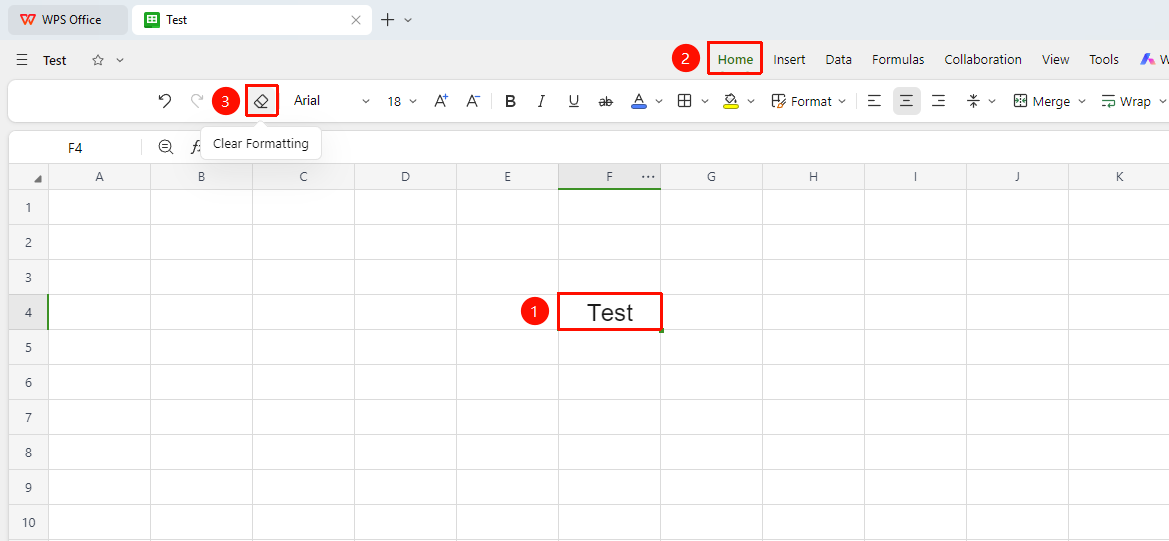Viewport: 1169px width, 541px height.
Task: Select column C header
Action: click(303, 177)
